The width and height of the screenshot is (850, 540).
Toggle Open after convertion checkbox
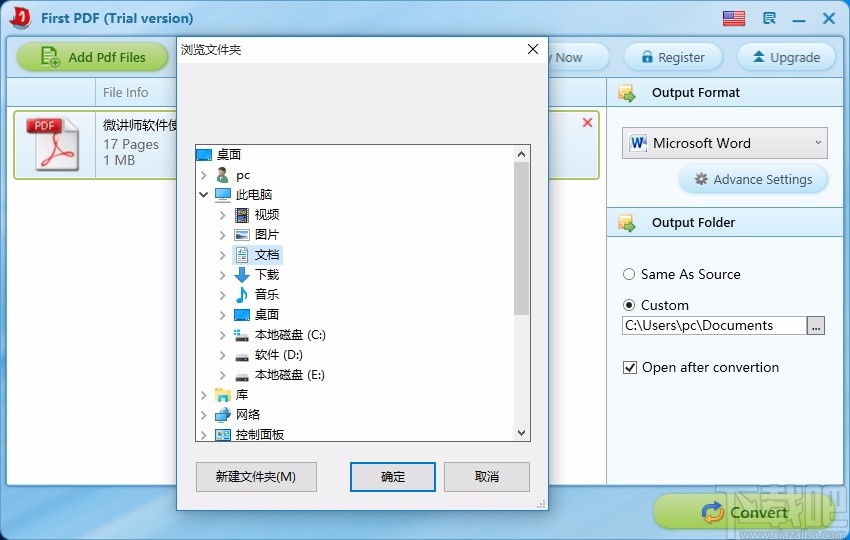click(x=629, y=368)
